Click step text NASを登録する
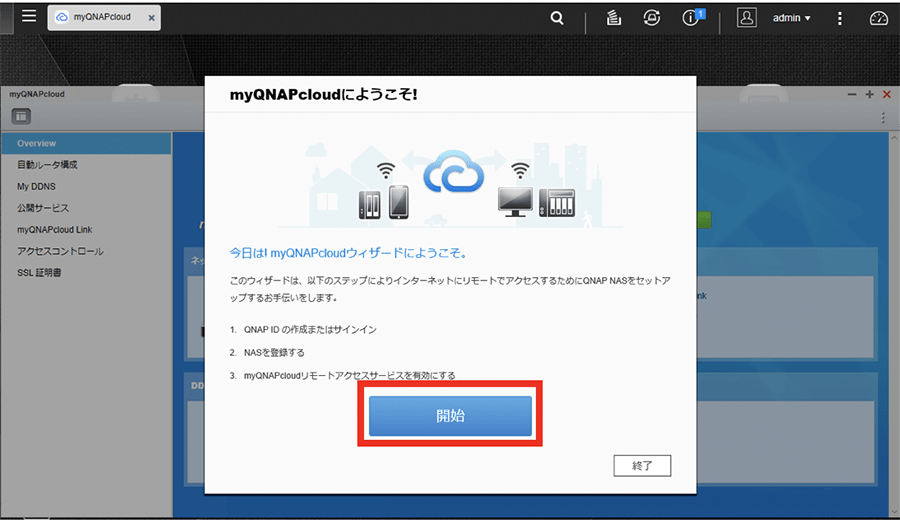This screenshot has height=524, width=900. [274, 352]
